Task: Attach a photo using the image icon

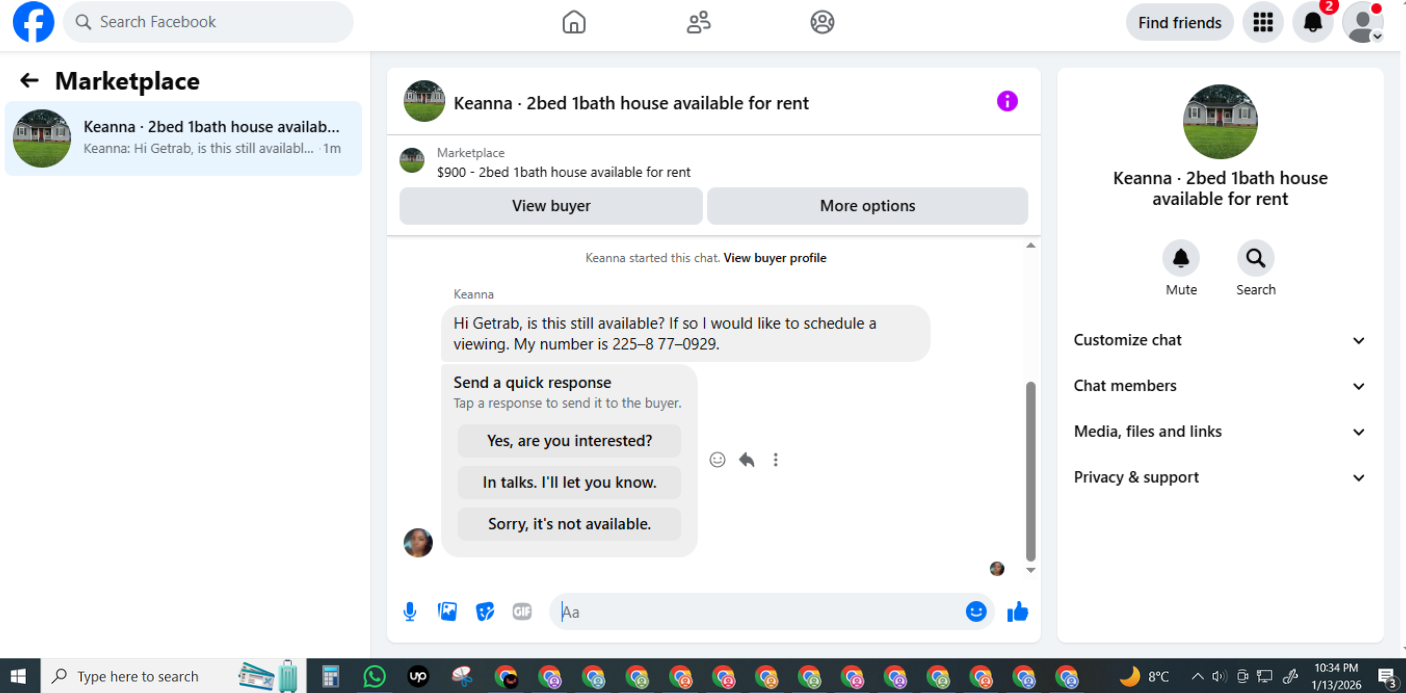Action: [x=447, y=612]
